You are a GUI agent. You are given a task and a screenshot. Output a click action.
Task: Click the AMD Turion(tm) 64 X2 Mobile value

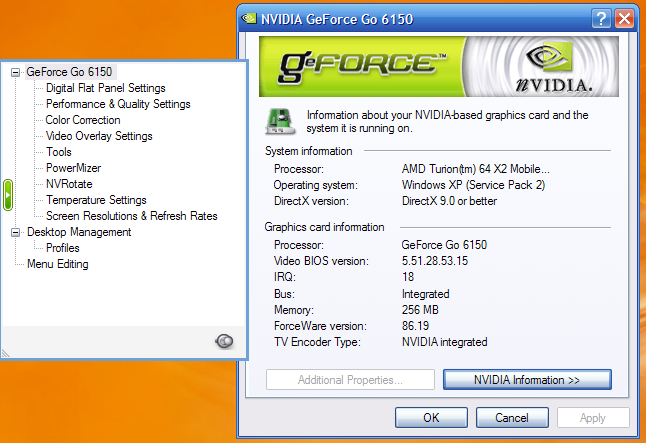(475, 169)
